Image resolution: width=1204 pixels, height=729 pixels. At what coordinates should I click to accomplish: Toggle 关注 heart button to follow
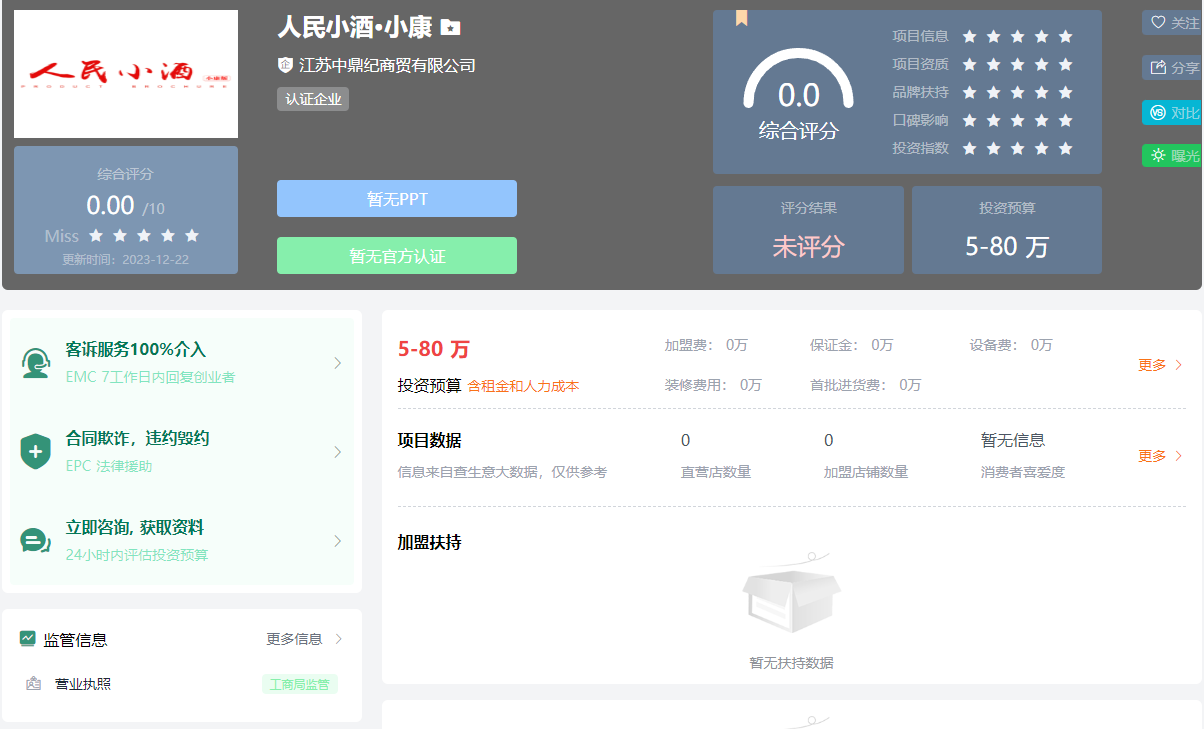pos(1172,22)
